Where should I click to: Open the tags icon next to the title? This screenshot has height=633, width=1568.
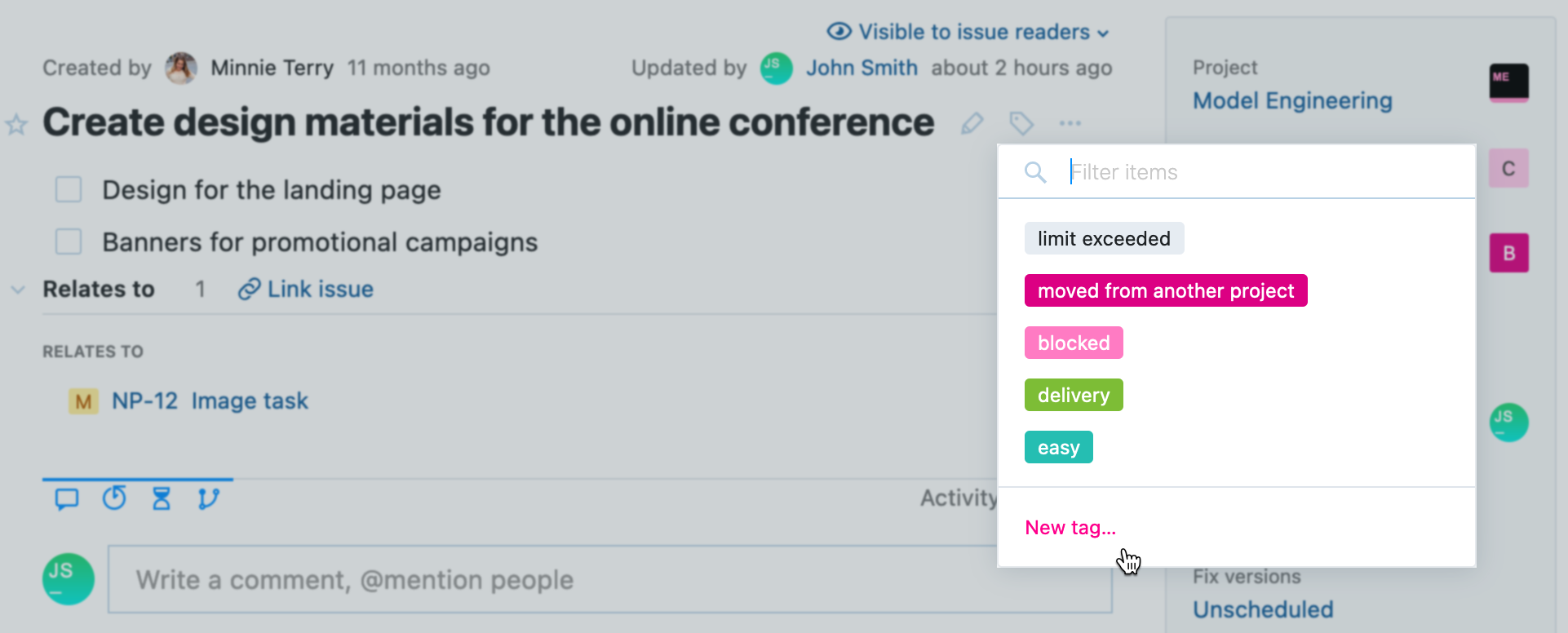pyautogui.click(x=1021, y=123)
